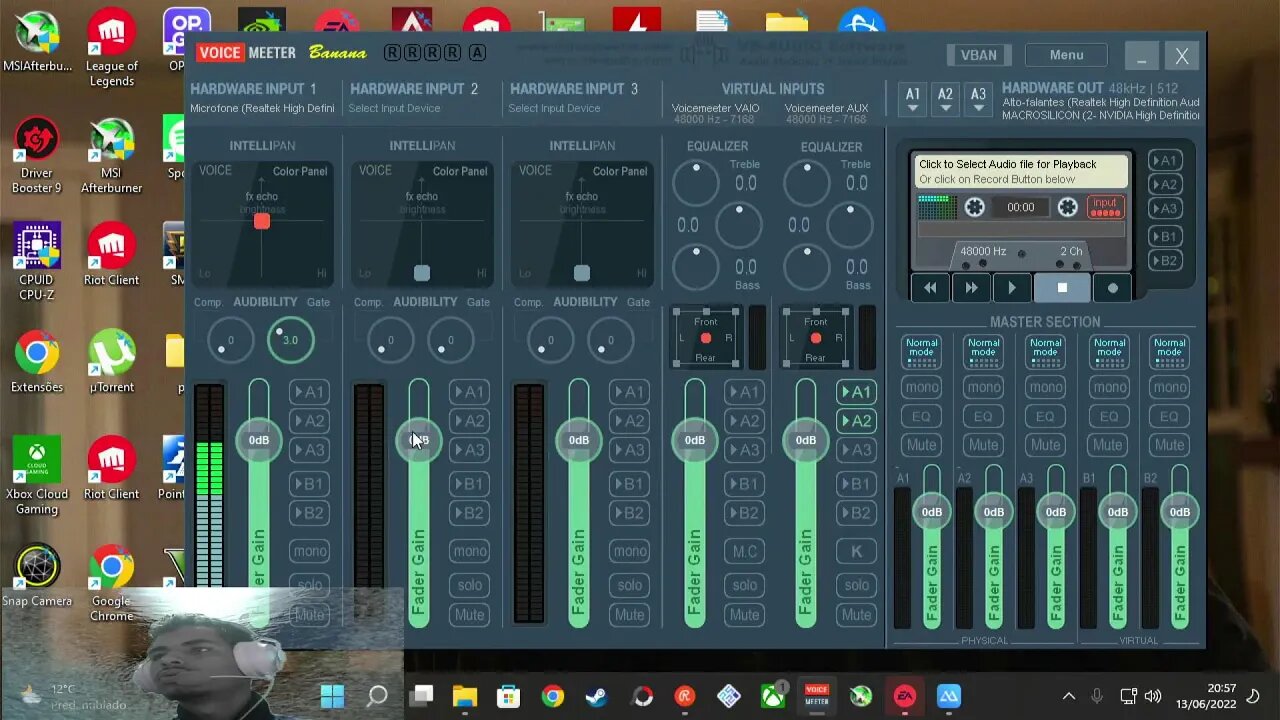Click the Comp knob on Hardware Input 3
This screenshot has width=1280, height=720.
[x=550, y=340]
